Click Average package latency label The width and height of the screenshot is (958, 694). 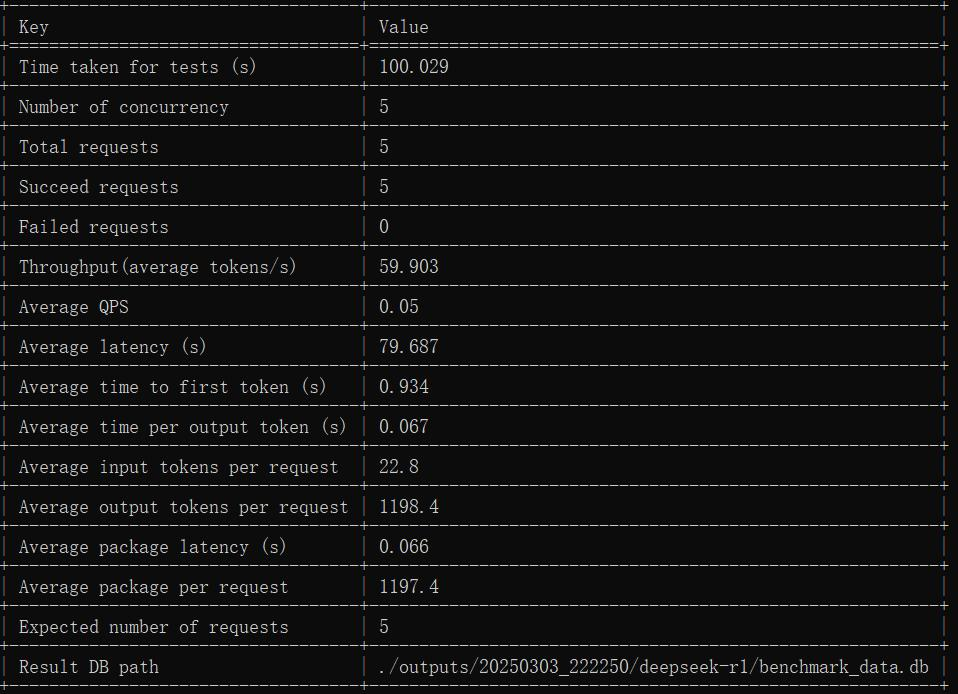[153, 547]
